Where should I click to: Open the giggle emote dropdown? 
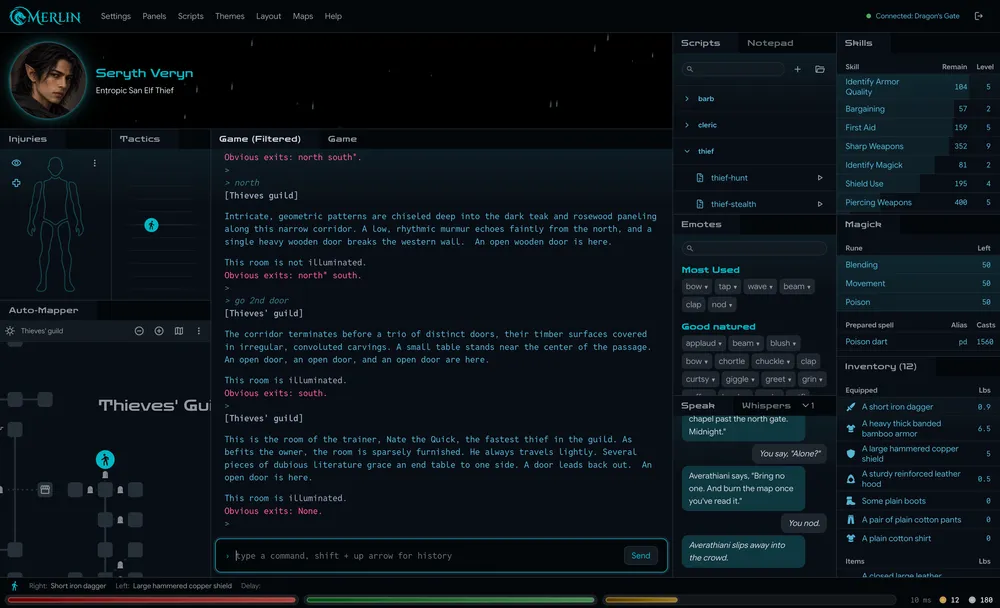tap(740, 379)
